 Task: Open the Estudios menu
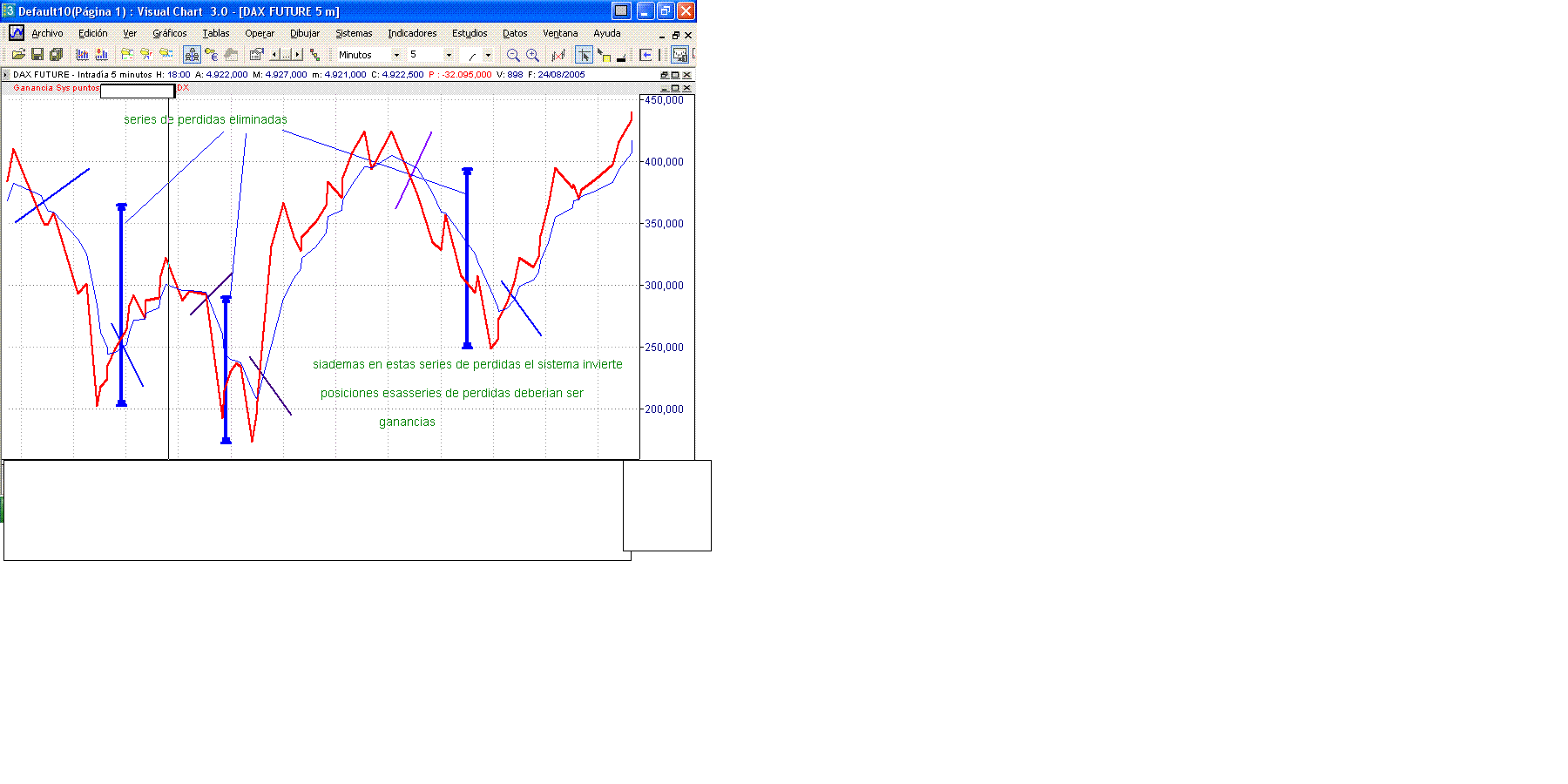(x=470, y=33)
